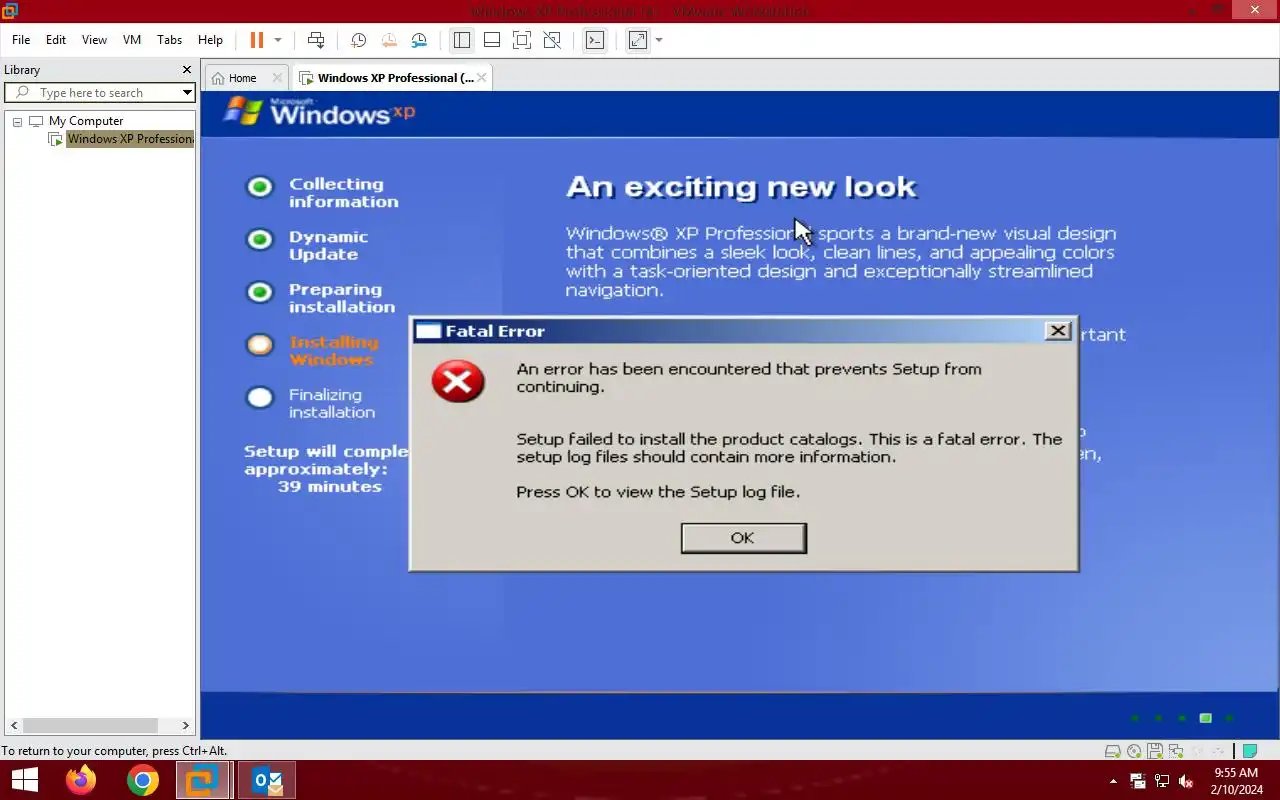Click the hard disk status icon
The width and height of the screenshot is (1280, 800).
click(1112, 751)
